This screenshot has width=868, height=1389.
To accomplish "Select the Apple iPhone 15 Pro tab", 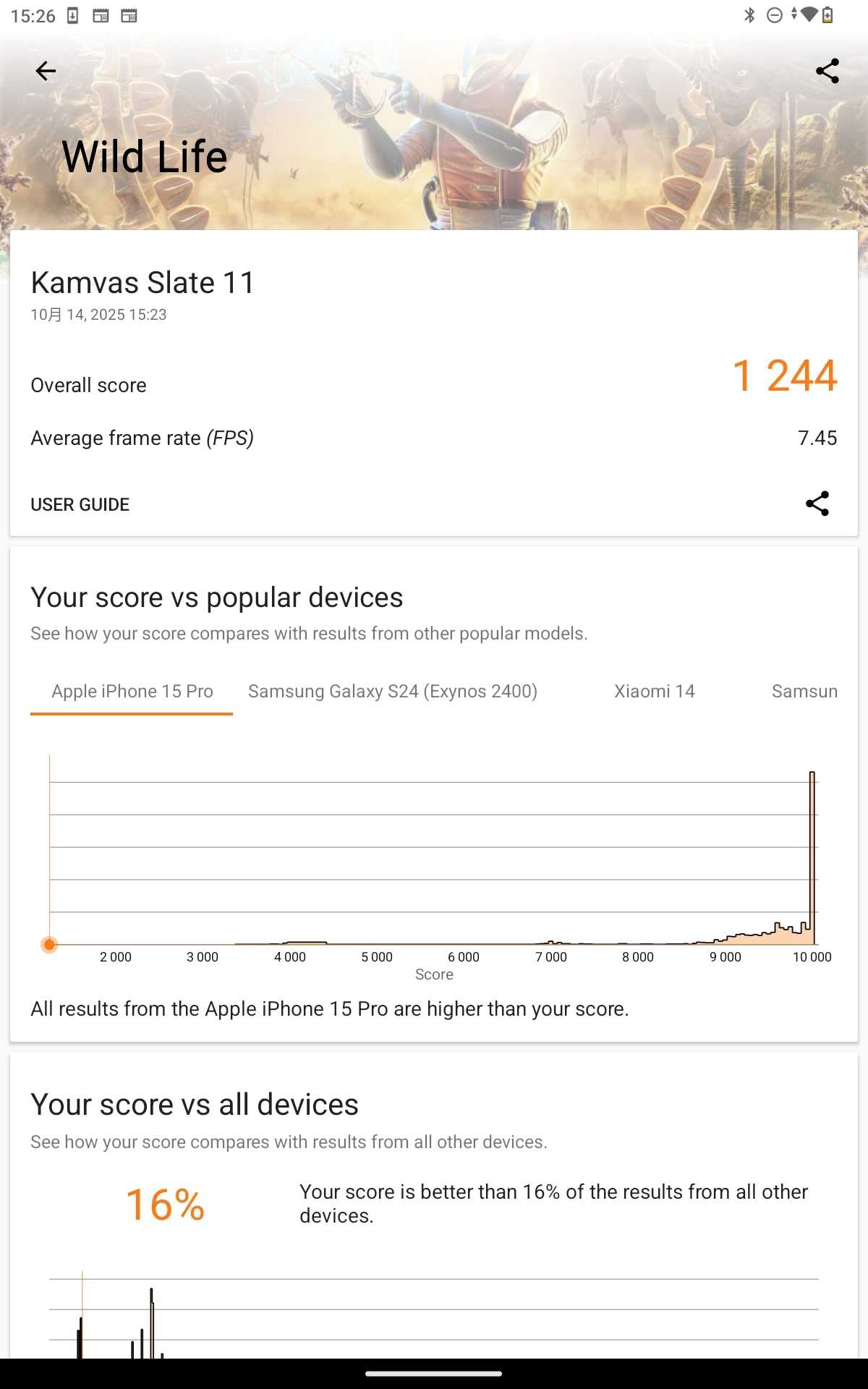I will (132, 692).
